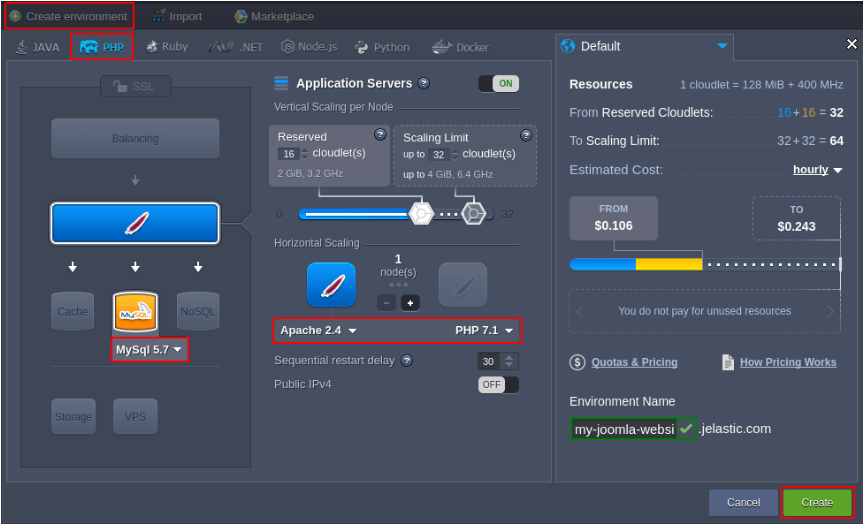Select the Cache node block
Viewport: 863px width, 524px height.
[x=72, y=311]
